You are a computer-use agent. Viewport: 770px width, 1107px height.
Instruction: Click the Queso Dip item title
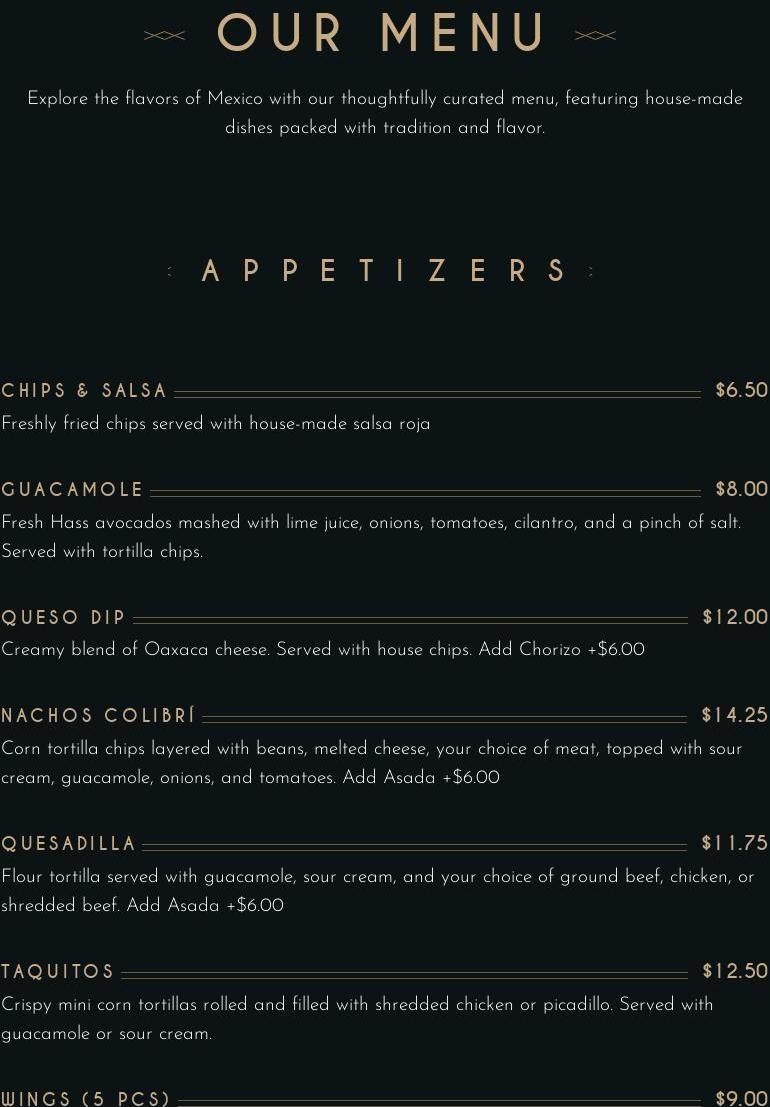(x=64, y=617)
